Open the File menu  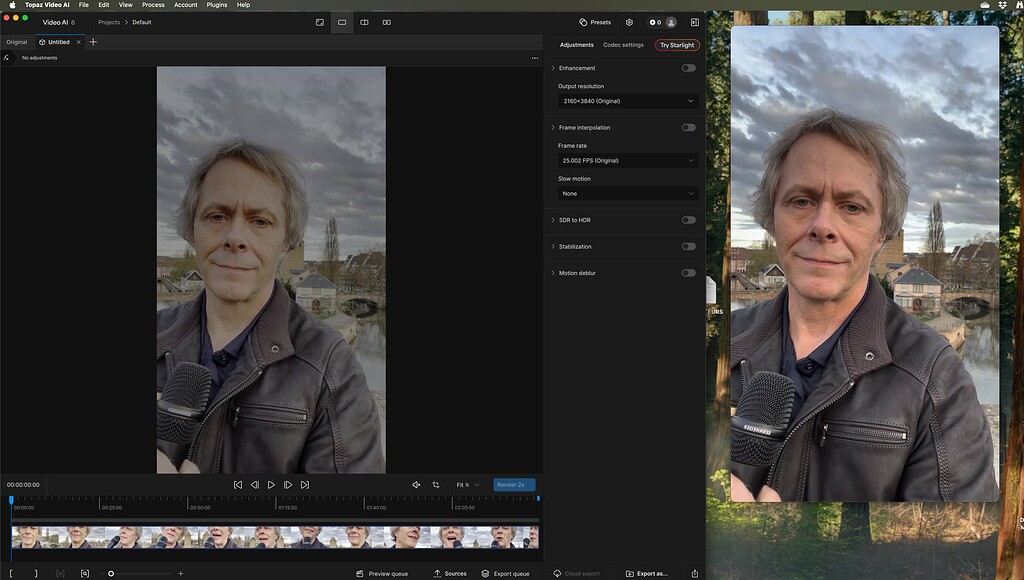coord(84,5)
